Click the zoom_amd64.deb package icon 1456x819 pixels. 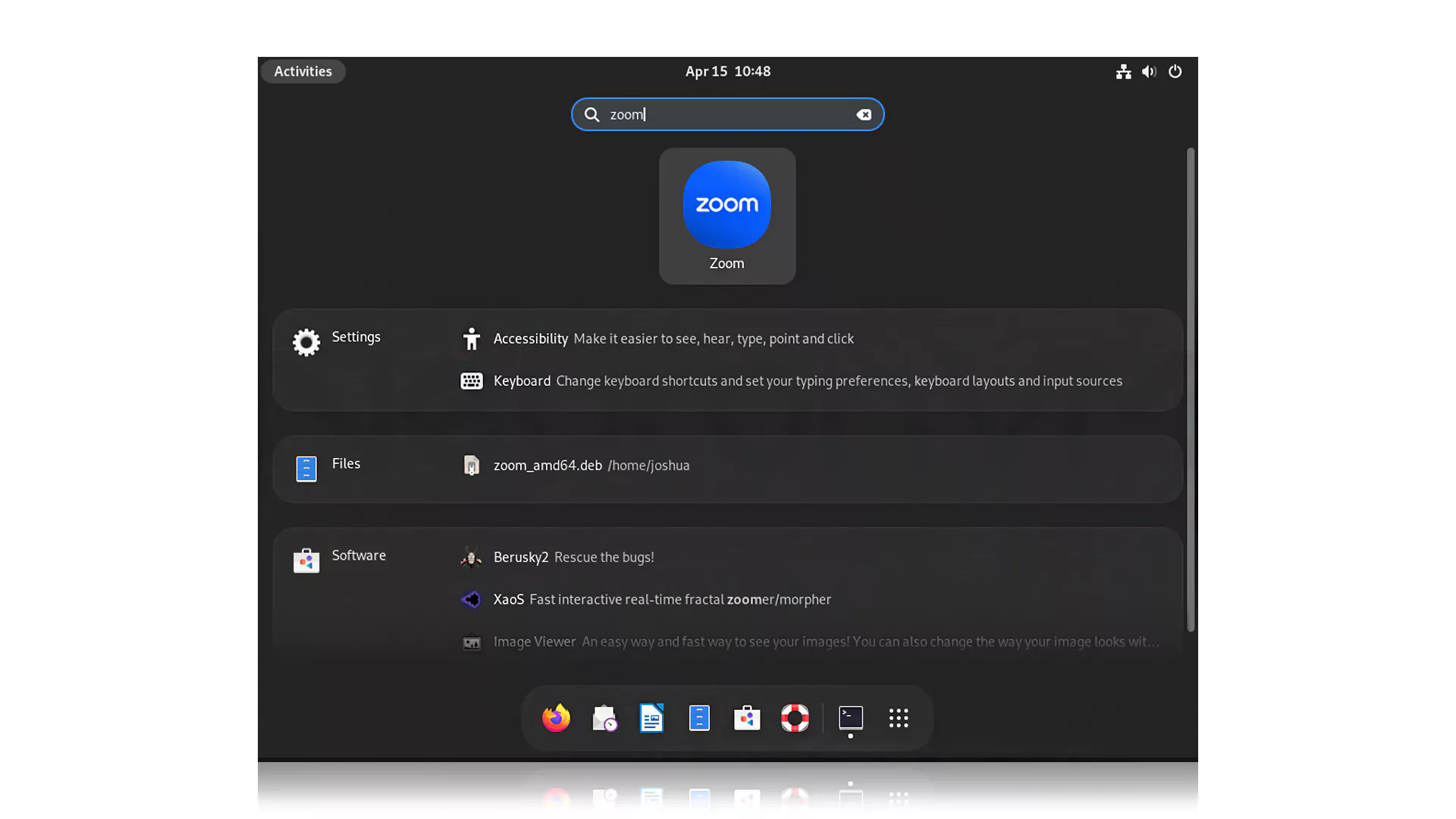[x=471, y=465]
